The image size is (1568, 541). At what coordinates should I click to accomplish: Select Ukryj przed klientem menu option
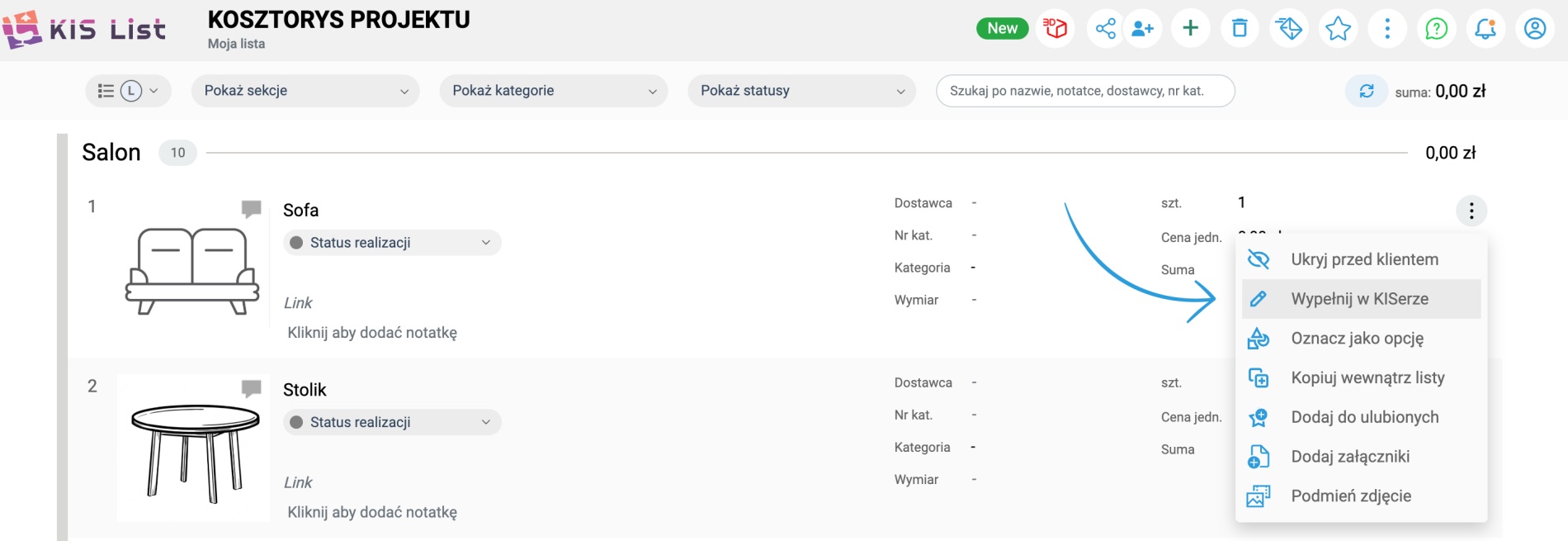click(1363, 259)
